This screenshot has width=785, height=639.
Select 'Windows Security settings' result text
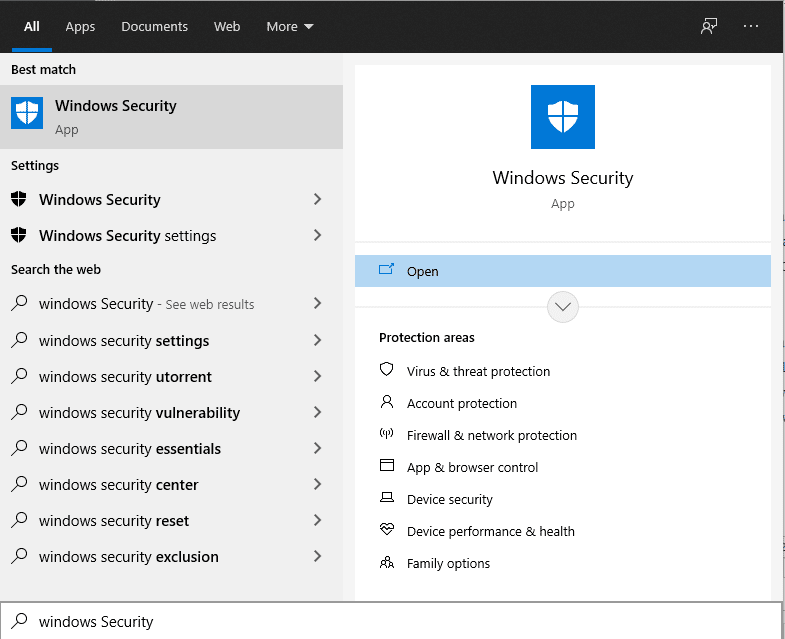point(128,235)
